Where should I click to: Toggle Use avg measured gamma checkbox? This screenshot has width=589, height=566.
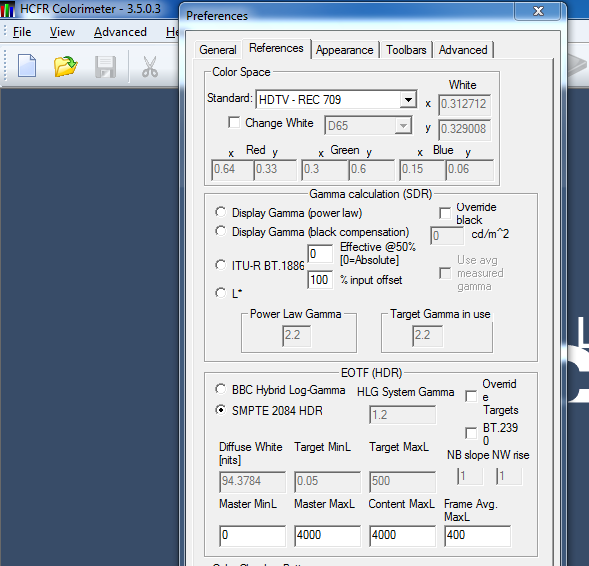click(445, 273)
